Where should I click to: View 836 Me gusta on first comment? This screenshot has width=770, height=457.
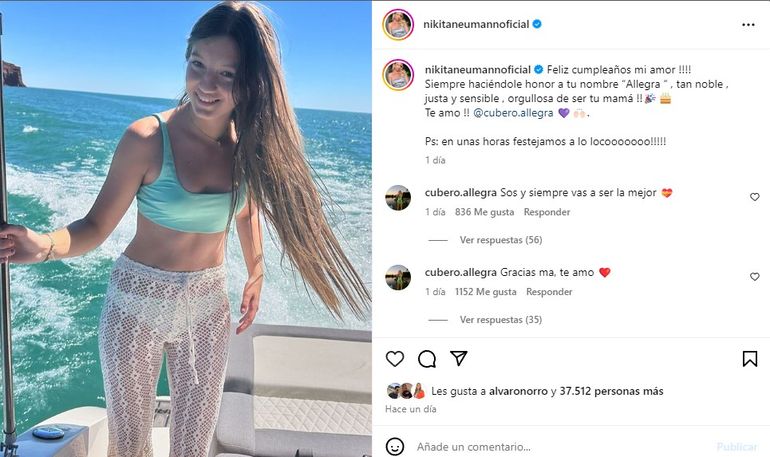coord(484,212)
